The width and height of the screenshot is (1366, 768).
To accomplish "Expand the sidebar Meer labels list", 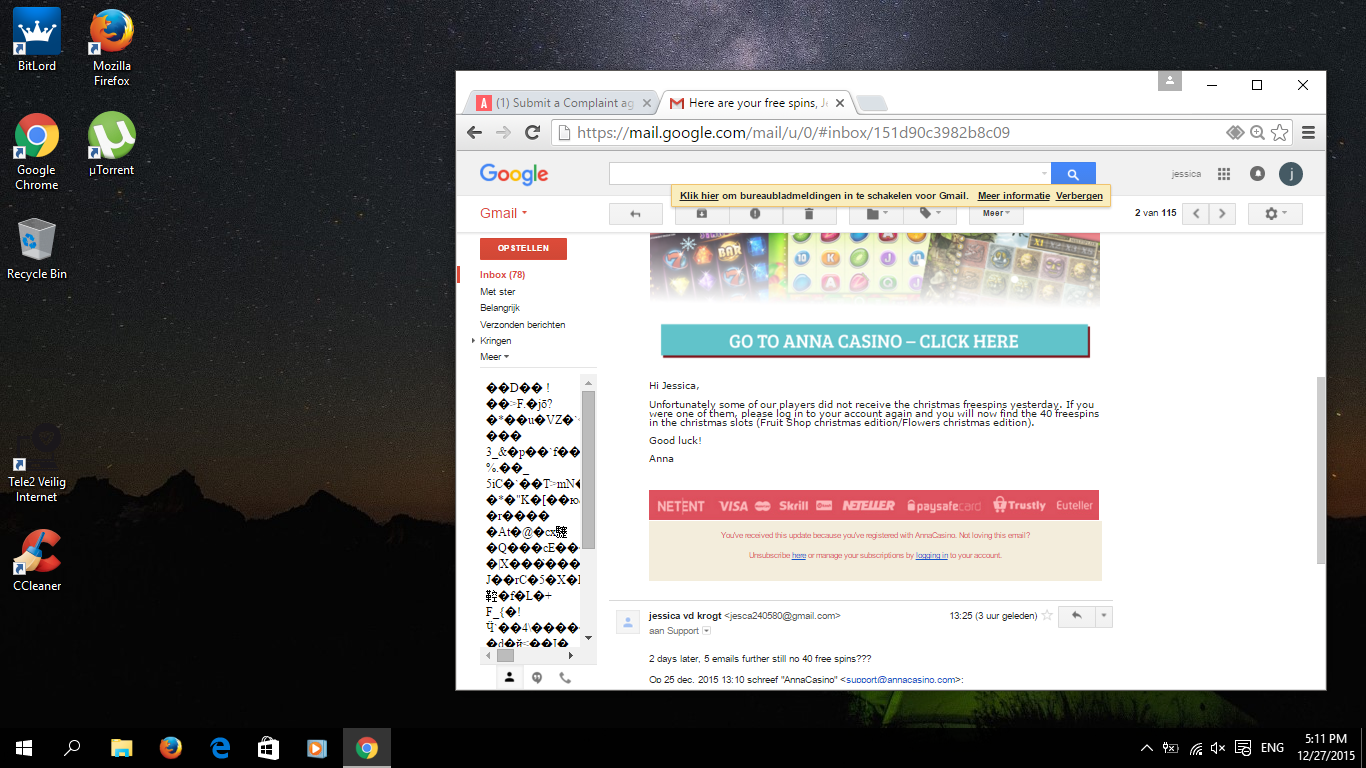I will coord(495,357).
